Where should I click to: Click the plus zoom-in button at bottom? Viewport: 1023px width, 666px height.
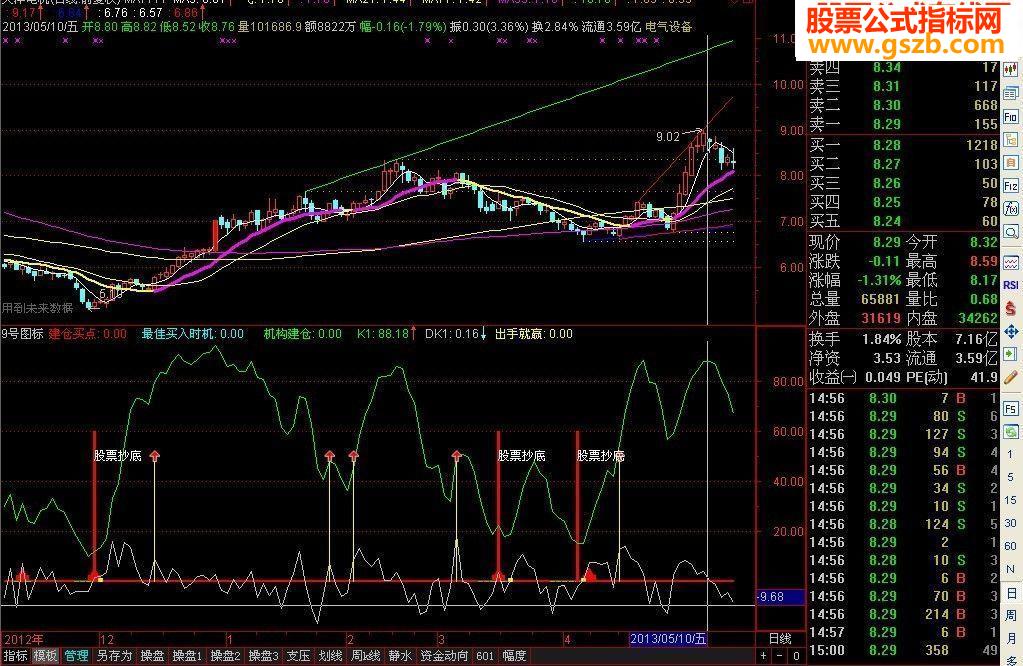tap(763, 656)
